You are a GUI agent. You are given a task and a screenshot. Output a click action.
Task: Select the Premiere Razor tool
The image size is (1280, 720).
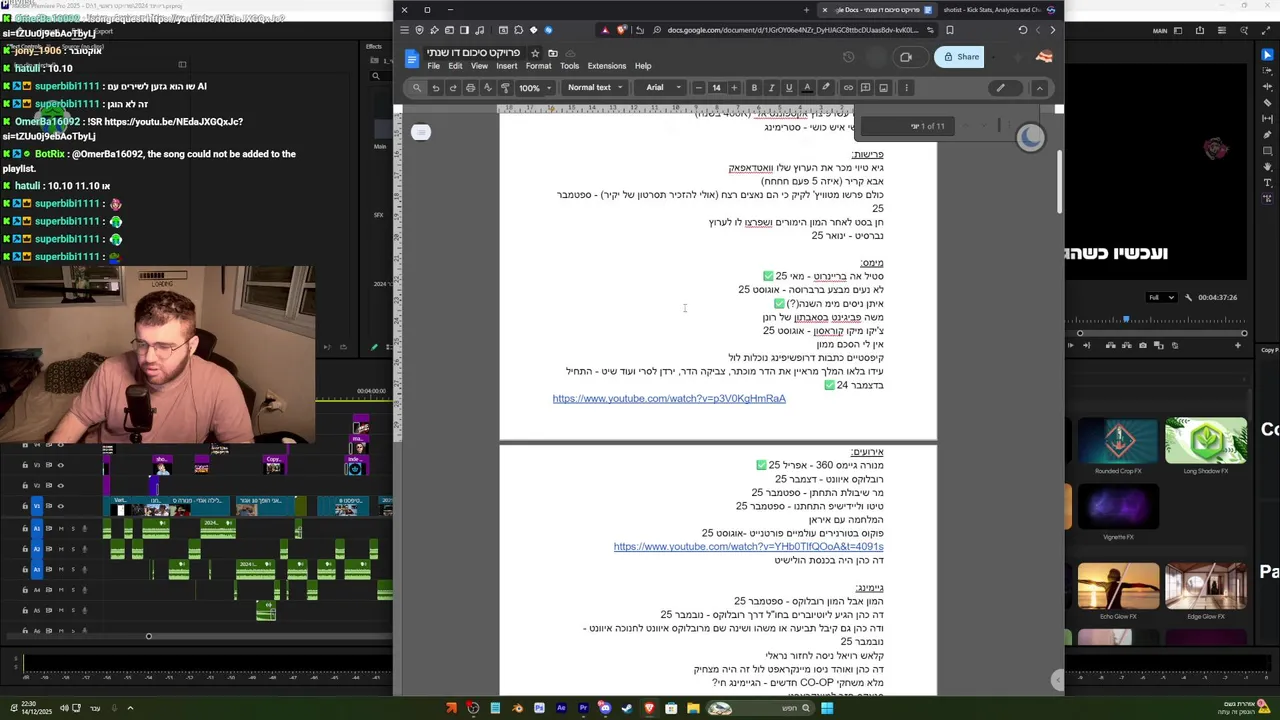(x=1267, y=102)
